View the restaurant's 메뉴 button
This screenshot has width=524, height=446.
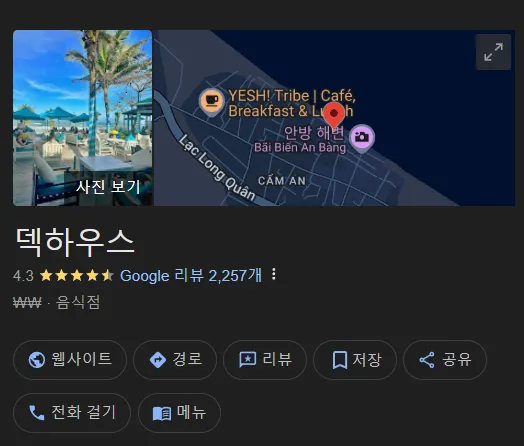point(179,413)
